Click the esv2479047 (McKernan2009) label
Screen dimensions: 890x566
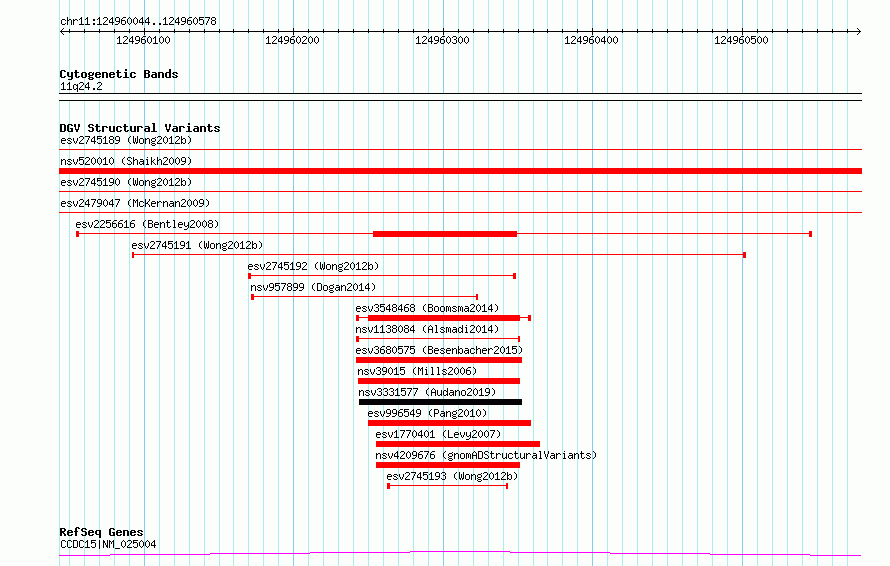pyautogui.click(x=135, y=203)
